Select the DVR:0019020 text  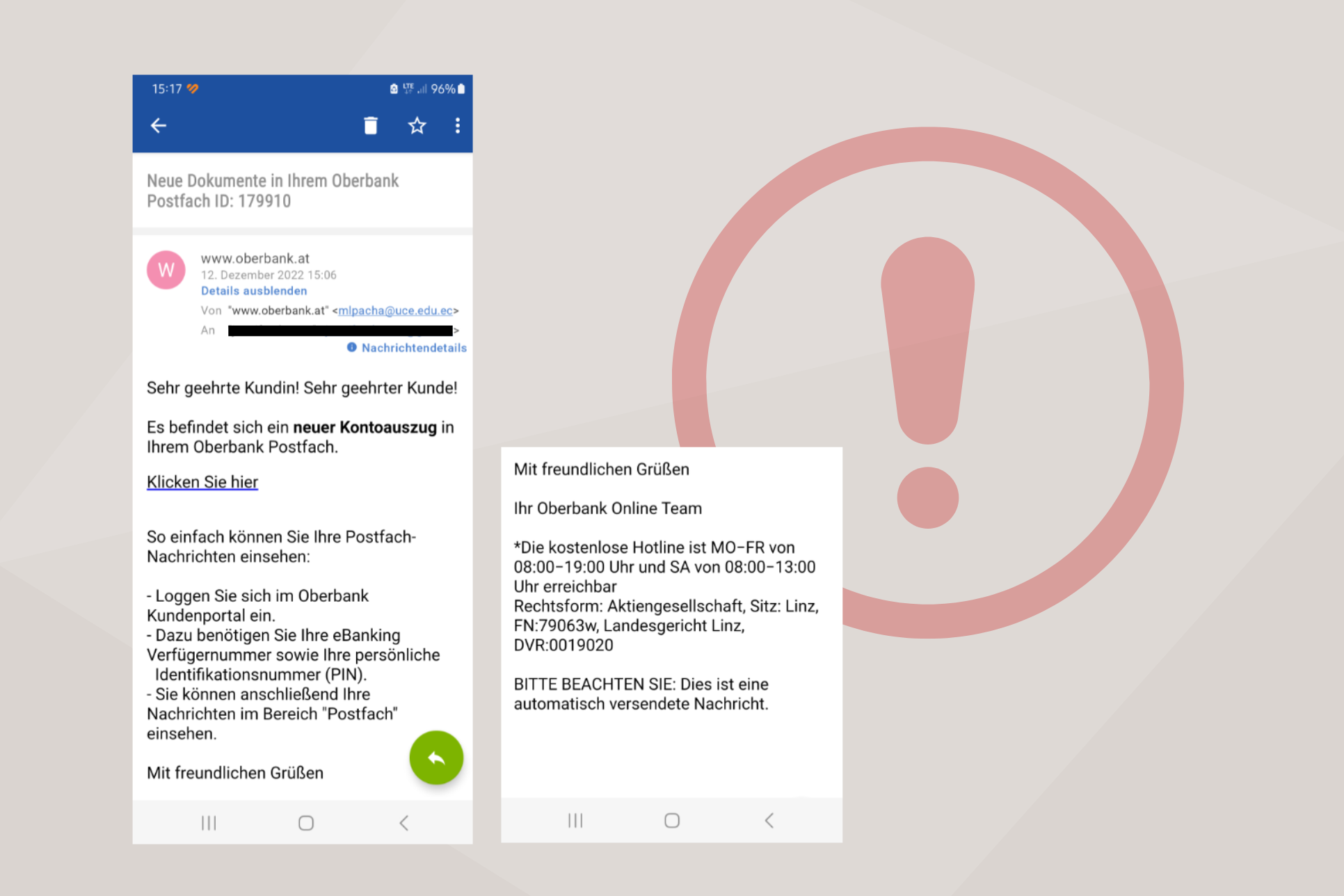coord(563,646)
